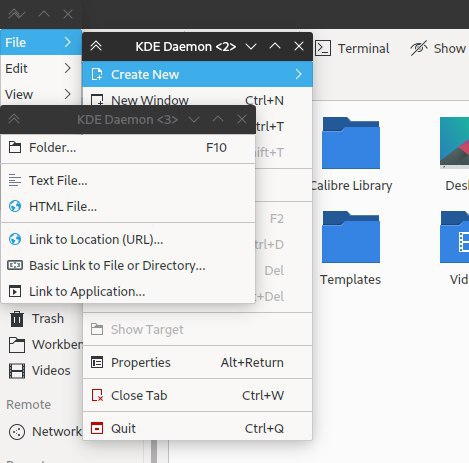
Task: Click the main window title bar wave icon
Action: coord(16,14)
